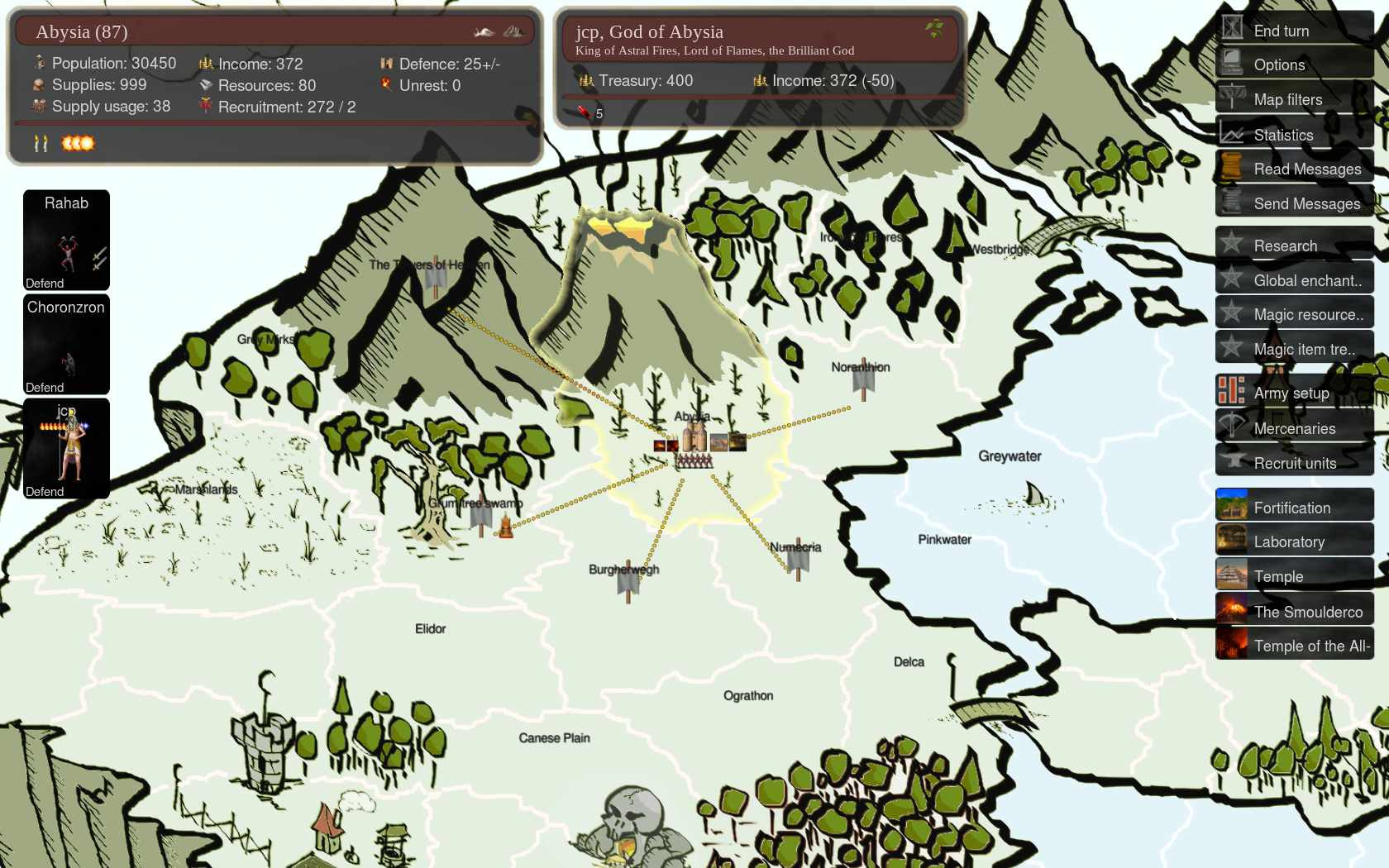1389x868 pixels.
Task: Open the Options menu
Action: tap(1295, 63)
